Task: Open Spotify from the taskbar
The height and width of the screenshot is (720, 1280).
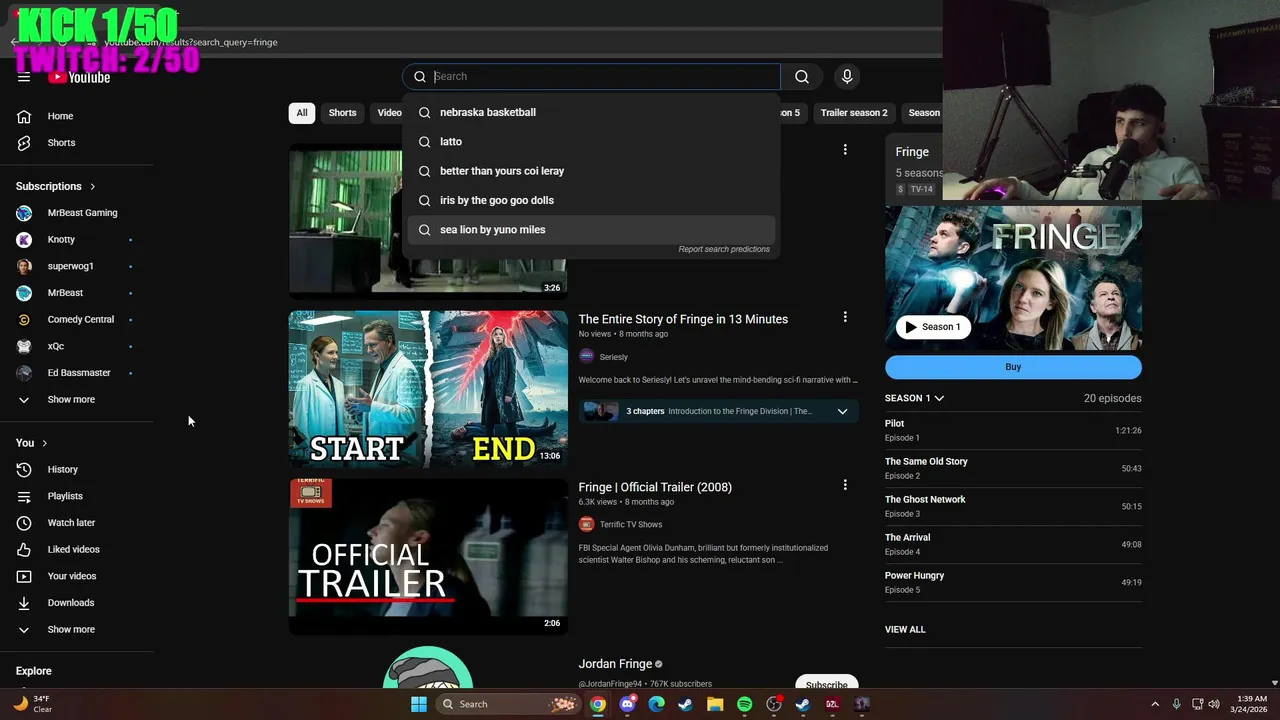Action: coord(744,704)
